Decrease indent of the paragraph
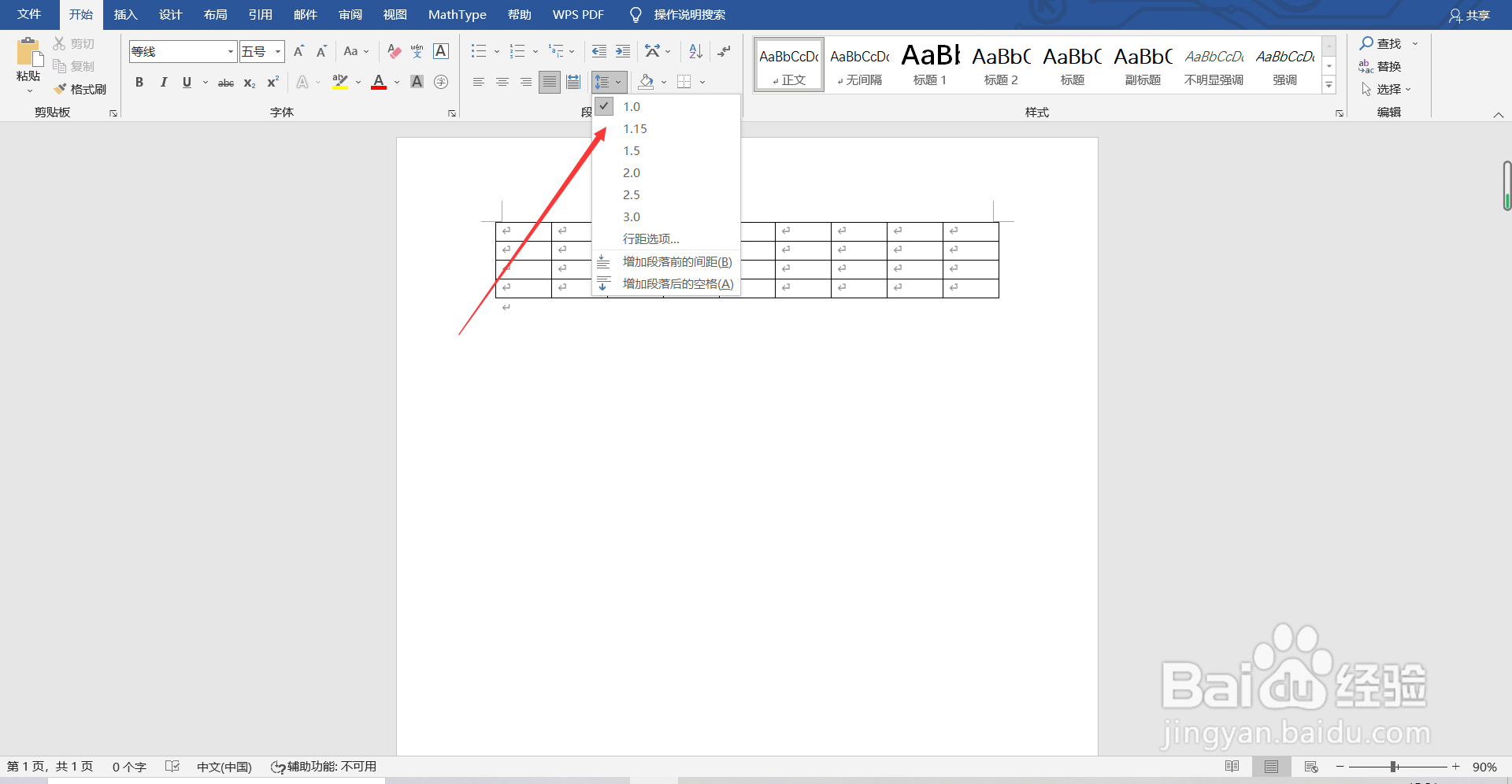1512x784 pixels. click(599, 51)
